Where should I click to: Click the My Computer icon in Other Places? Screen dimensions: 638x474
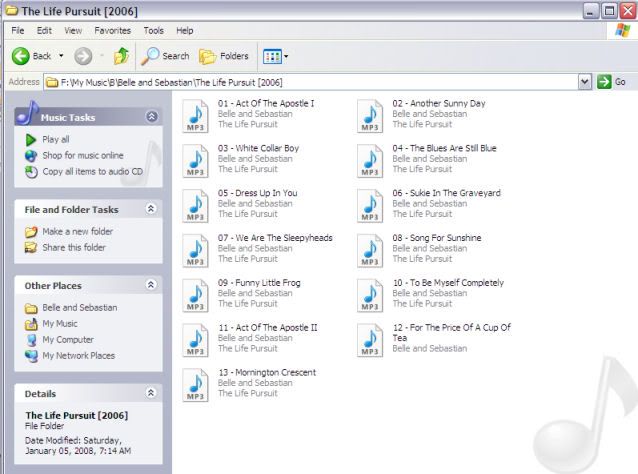click(31, 340)
